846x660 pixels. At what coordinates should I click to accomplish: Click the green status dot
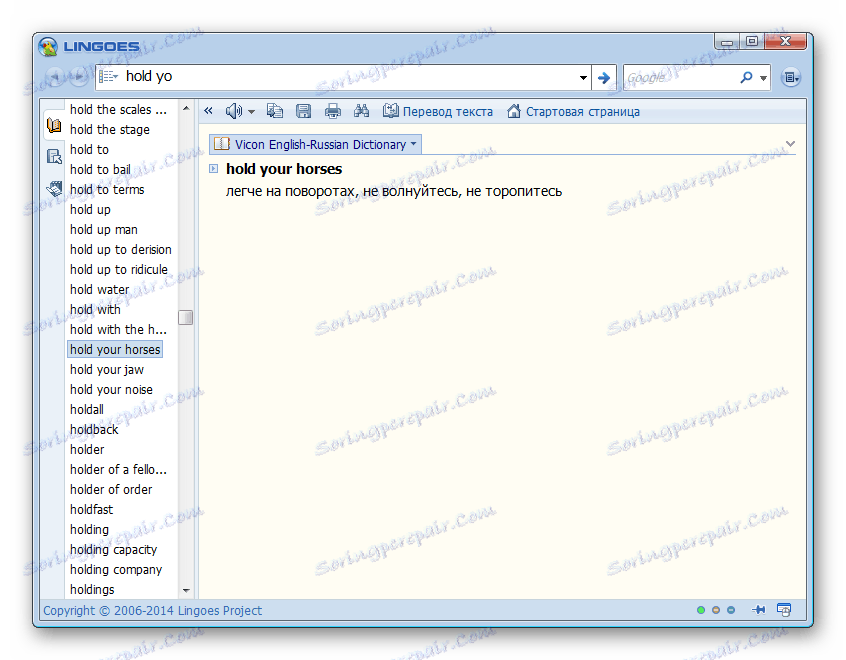point(701,610)
